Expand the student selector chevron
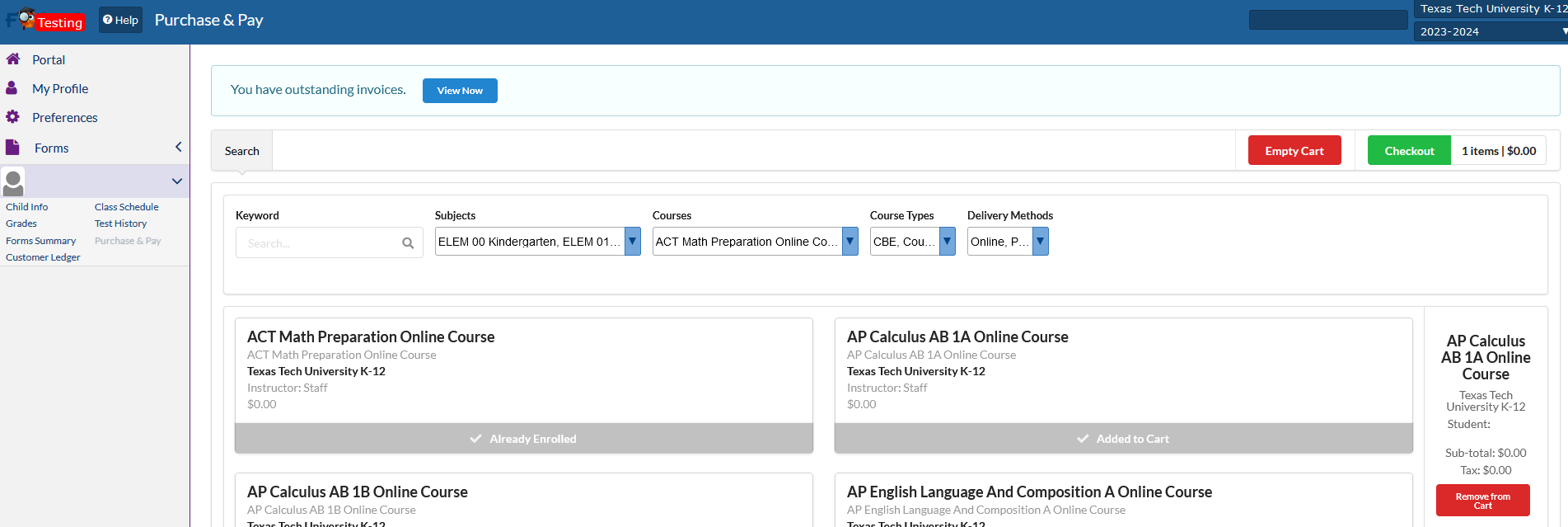 [x=177, y=181]
